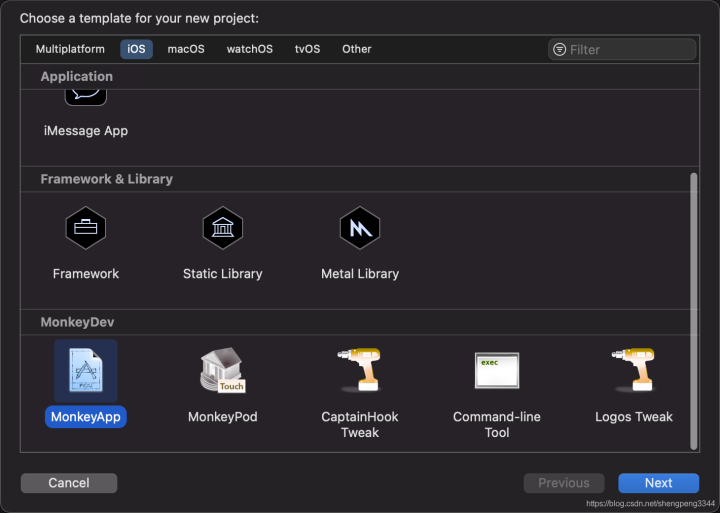Click the CaptainHook Tweak label

pyautogui.click(x=360, y=424)
